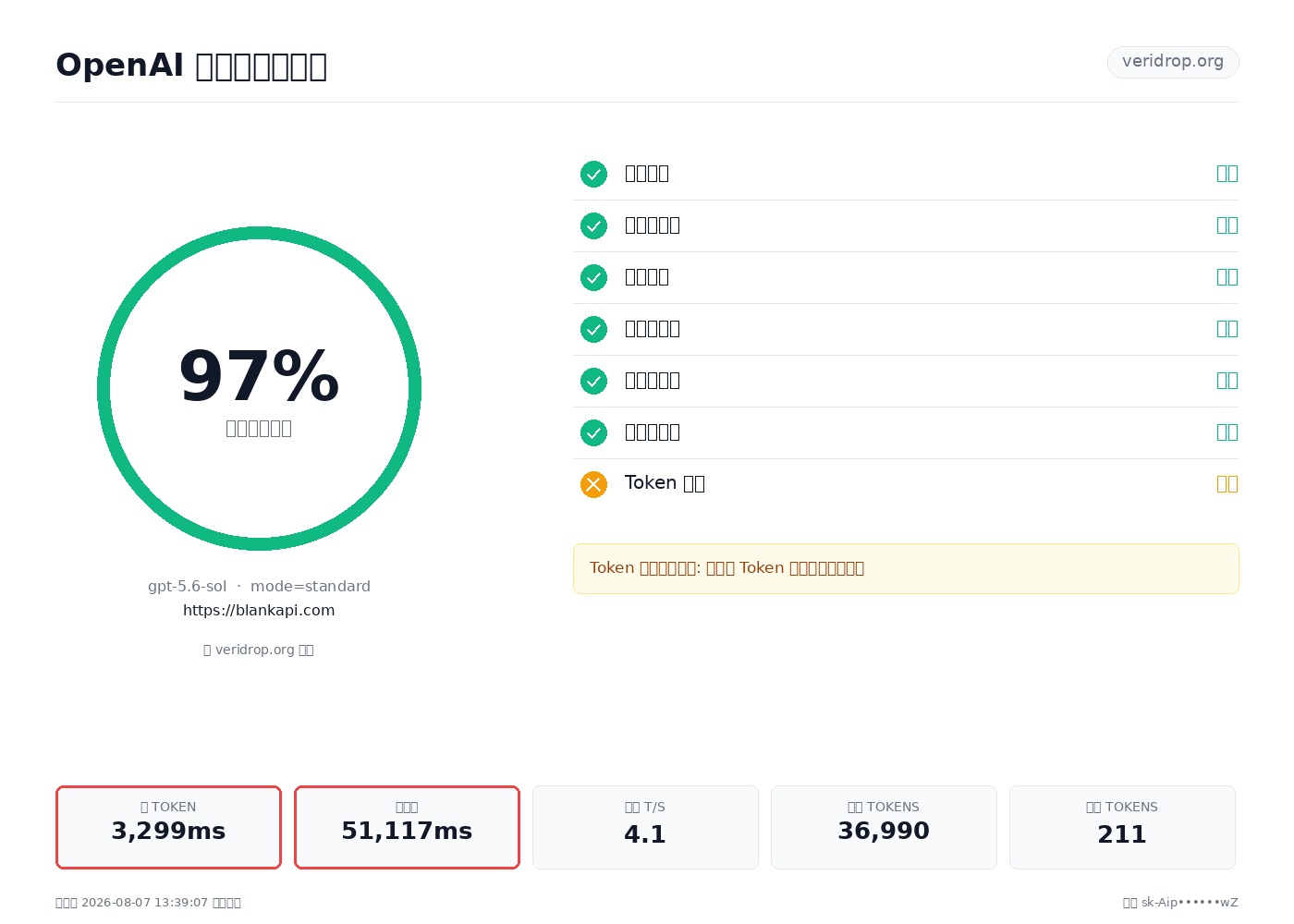Image resolution: width=1294 pixels, height=924 pixels.
Task: Select the T/S 4.1 stat card
Action: coord(645,827)
